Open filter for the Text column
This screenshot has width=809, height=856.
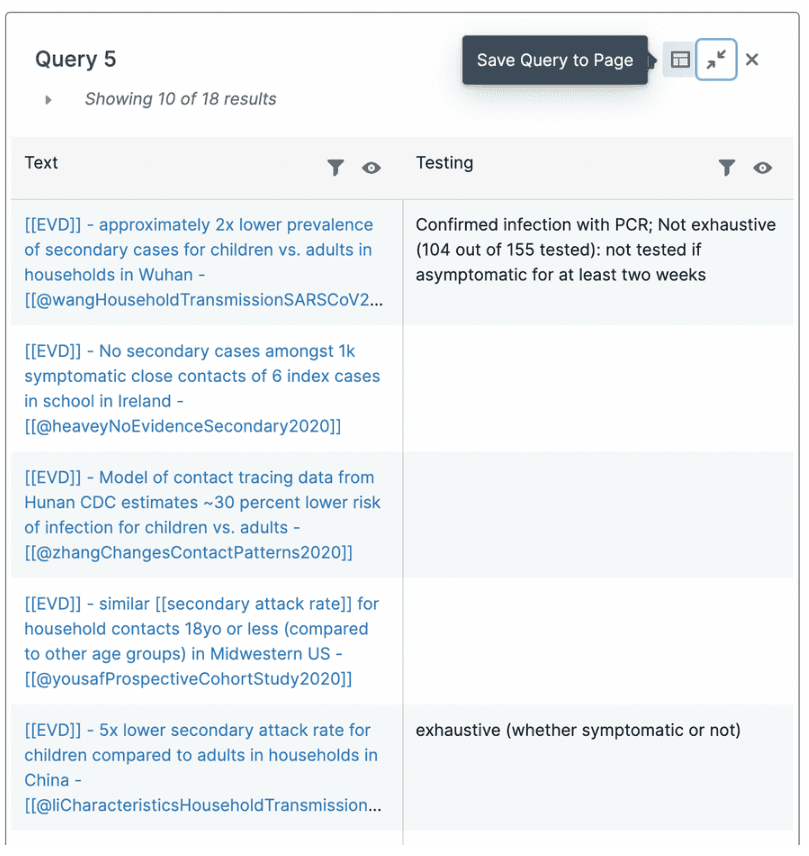336,168
